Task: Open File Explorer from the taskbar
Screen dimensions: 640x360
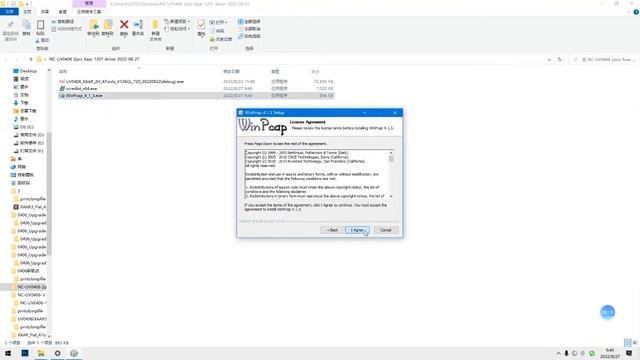Action: click(x=41, y=353)
